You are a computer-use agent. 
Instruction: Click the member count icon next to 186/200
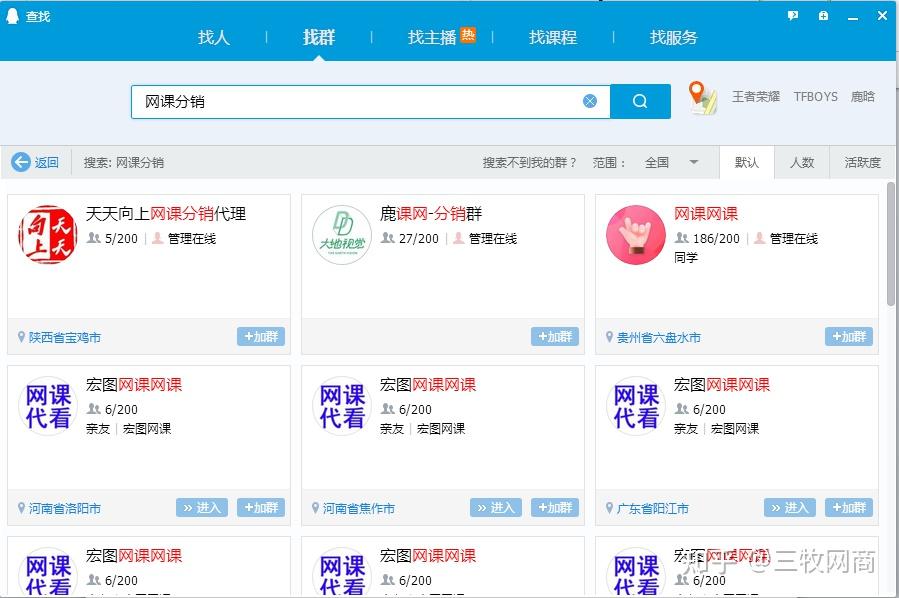[x=682, y=237]
